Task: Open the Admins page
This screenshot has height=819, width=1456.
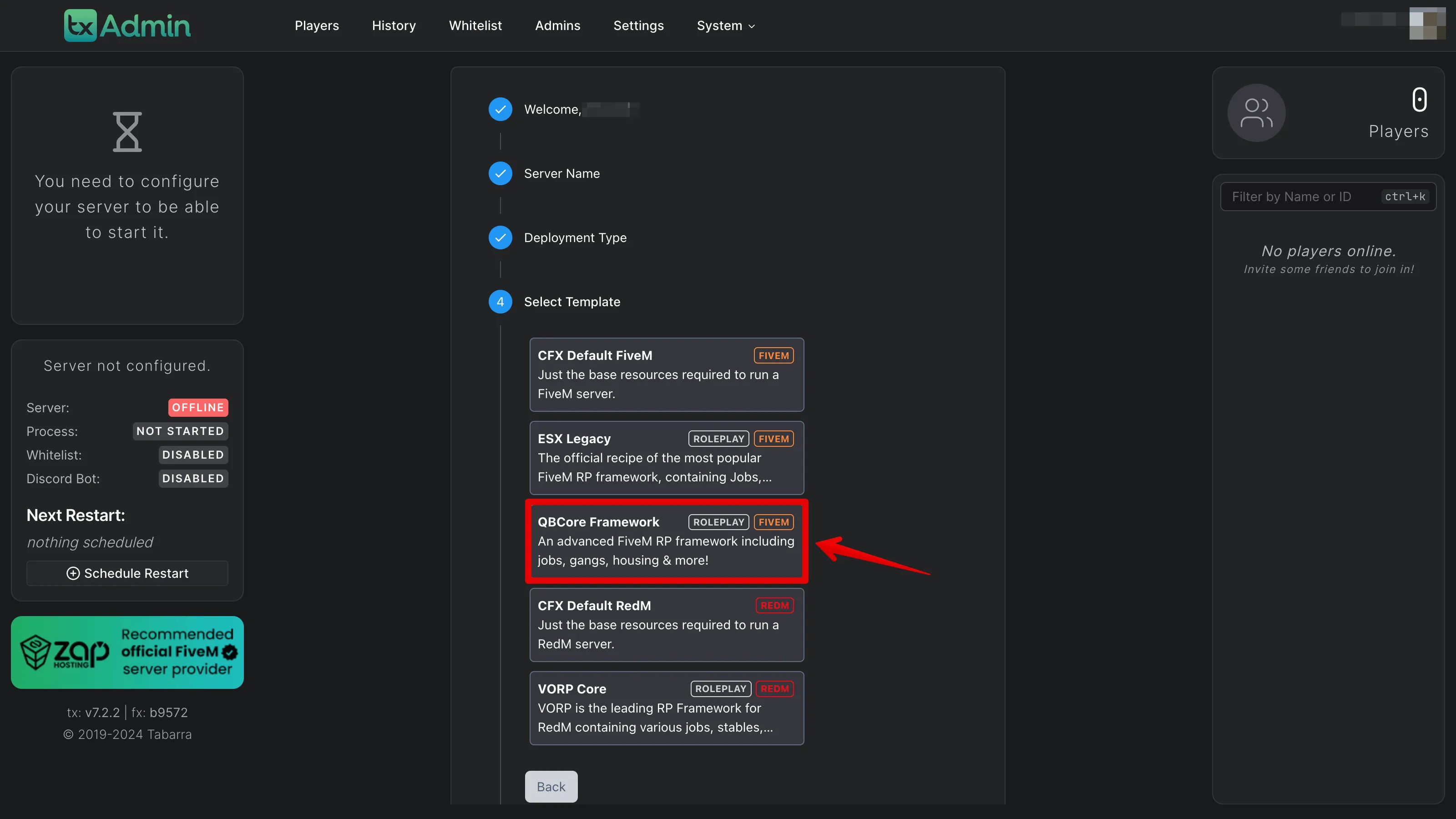Action: 557,25
